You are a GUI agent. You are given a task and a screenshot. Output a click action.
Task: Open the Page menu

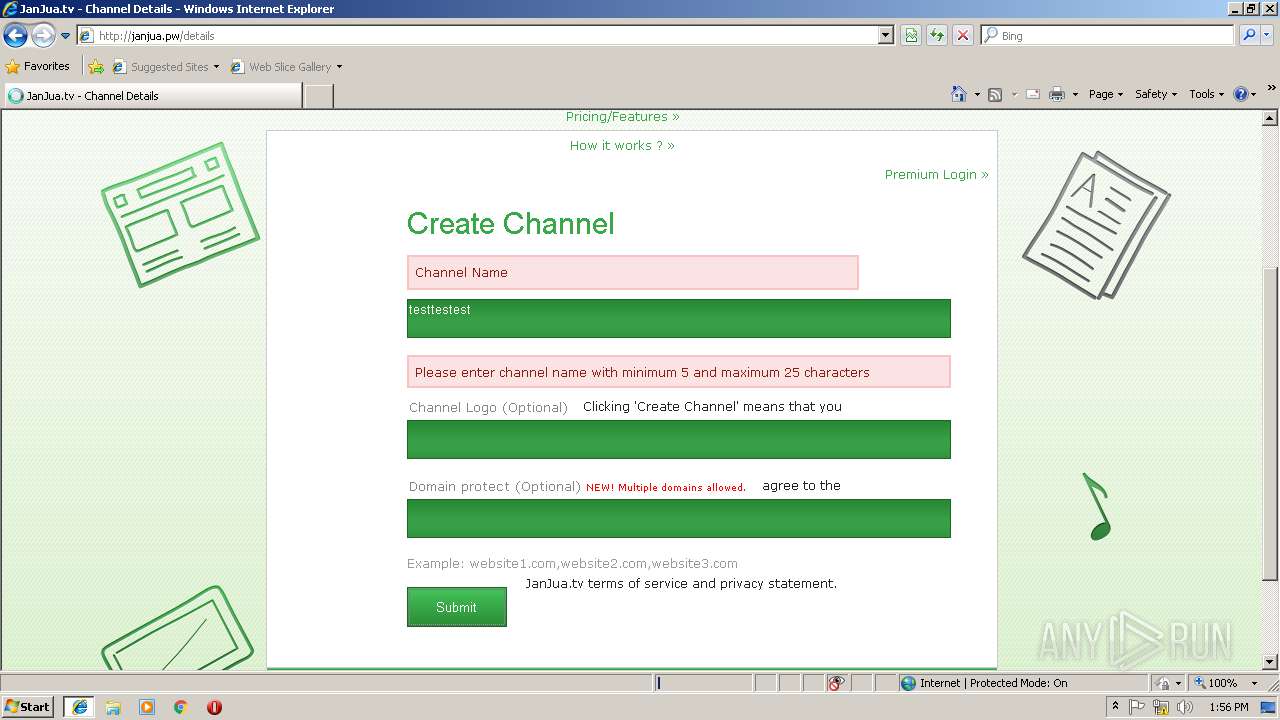tap(1106, 94)
